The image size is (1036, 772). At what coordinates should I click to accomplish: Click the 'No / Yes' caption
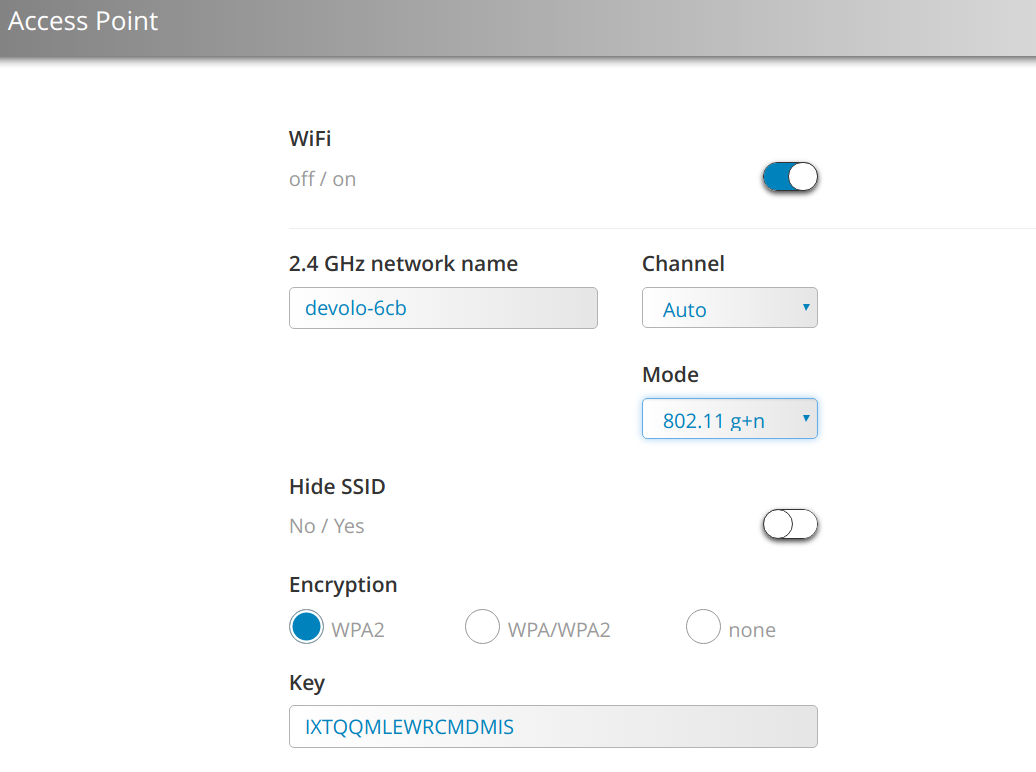pyautogui.click(x=327, y=526)
